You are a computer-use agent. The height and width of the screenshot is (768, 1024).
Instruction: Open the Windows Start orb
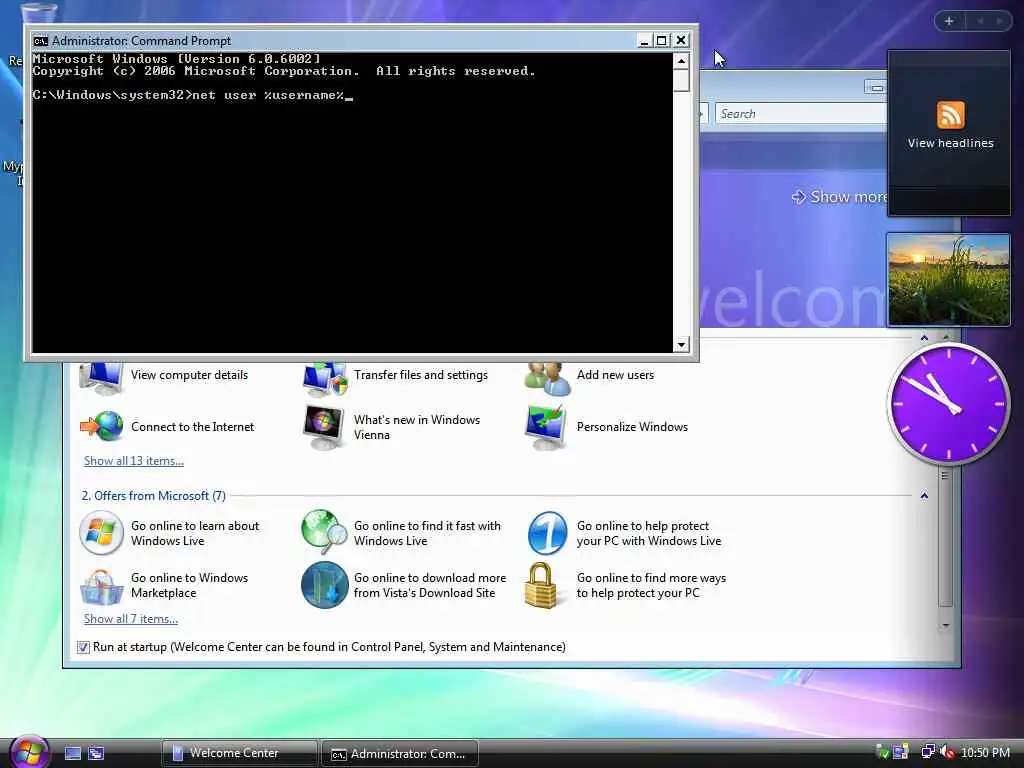click(29, 752)
